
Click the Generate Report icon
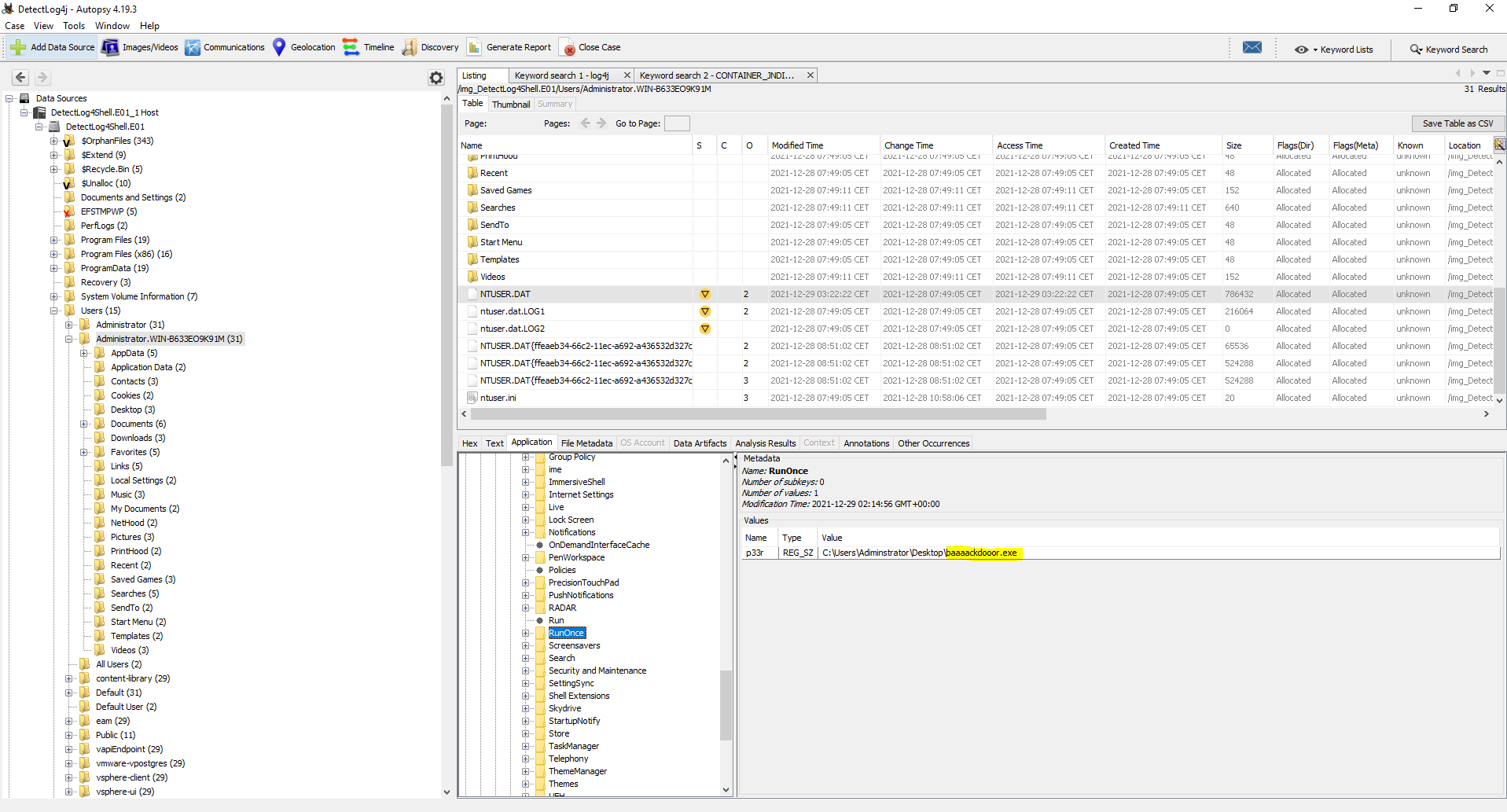(474, 47)
